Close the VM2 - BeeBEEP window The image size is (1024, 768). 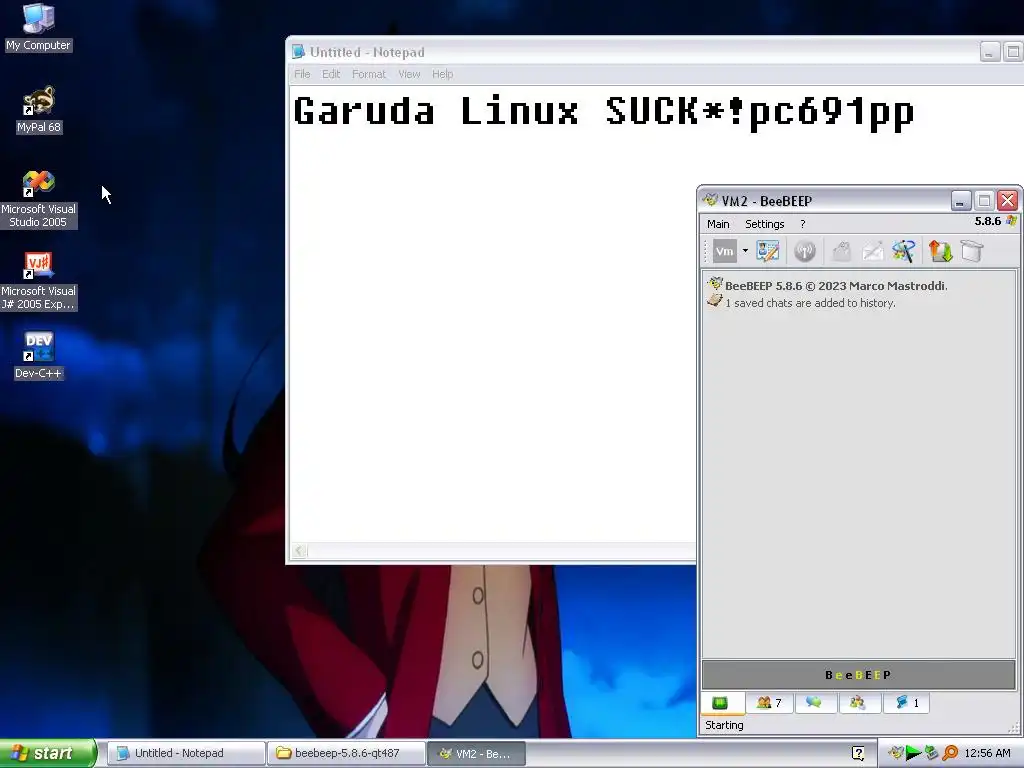[1008, 200]
